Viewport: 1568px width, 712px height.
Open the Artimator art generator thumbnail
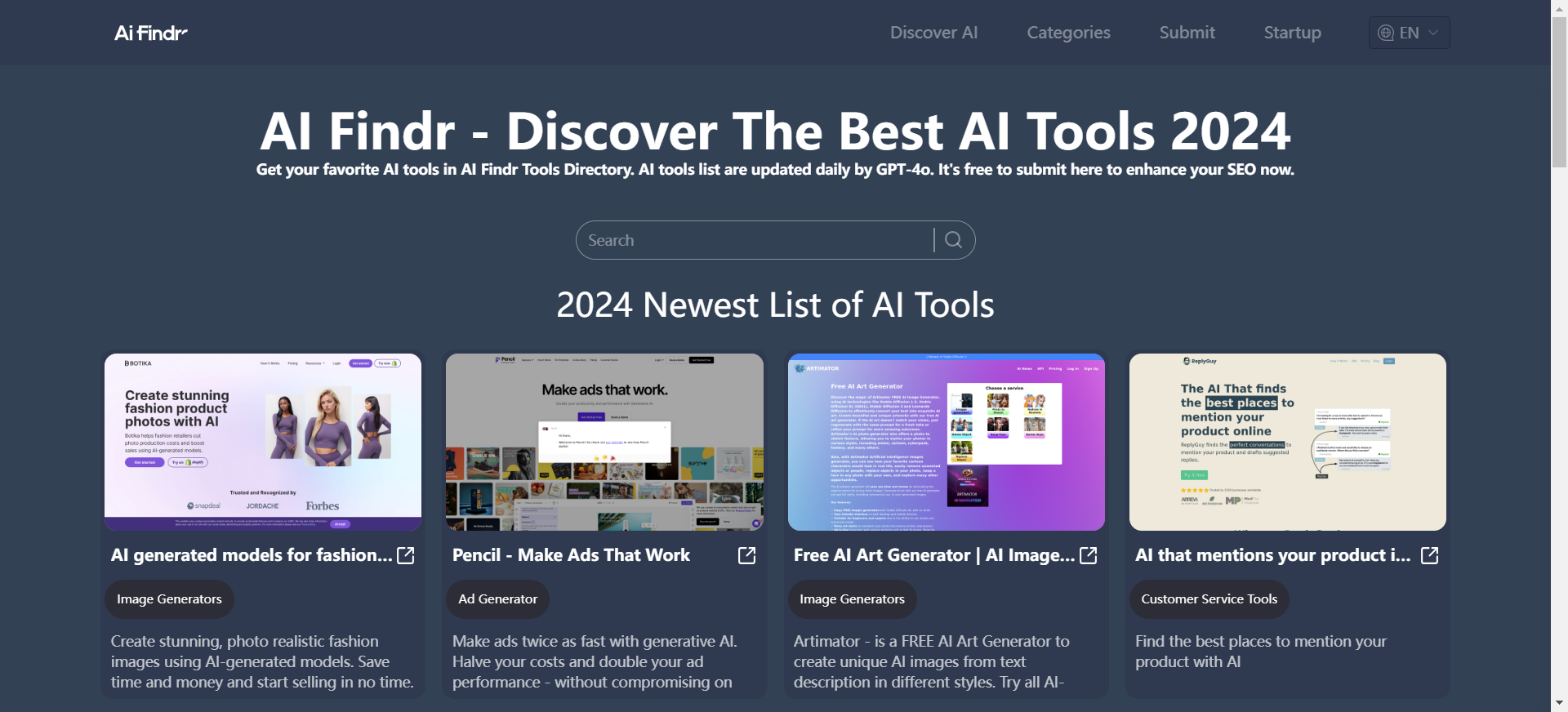[946, 442]
